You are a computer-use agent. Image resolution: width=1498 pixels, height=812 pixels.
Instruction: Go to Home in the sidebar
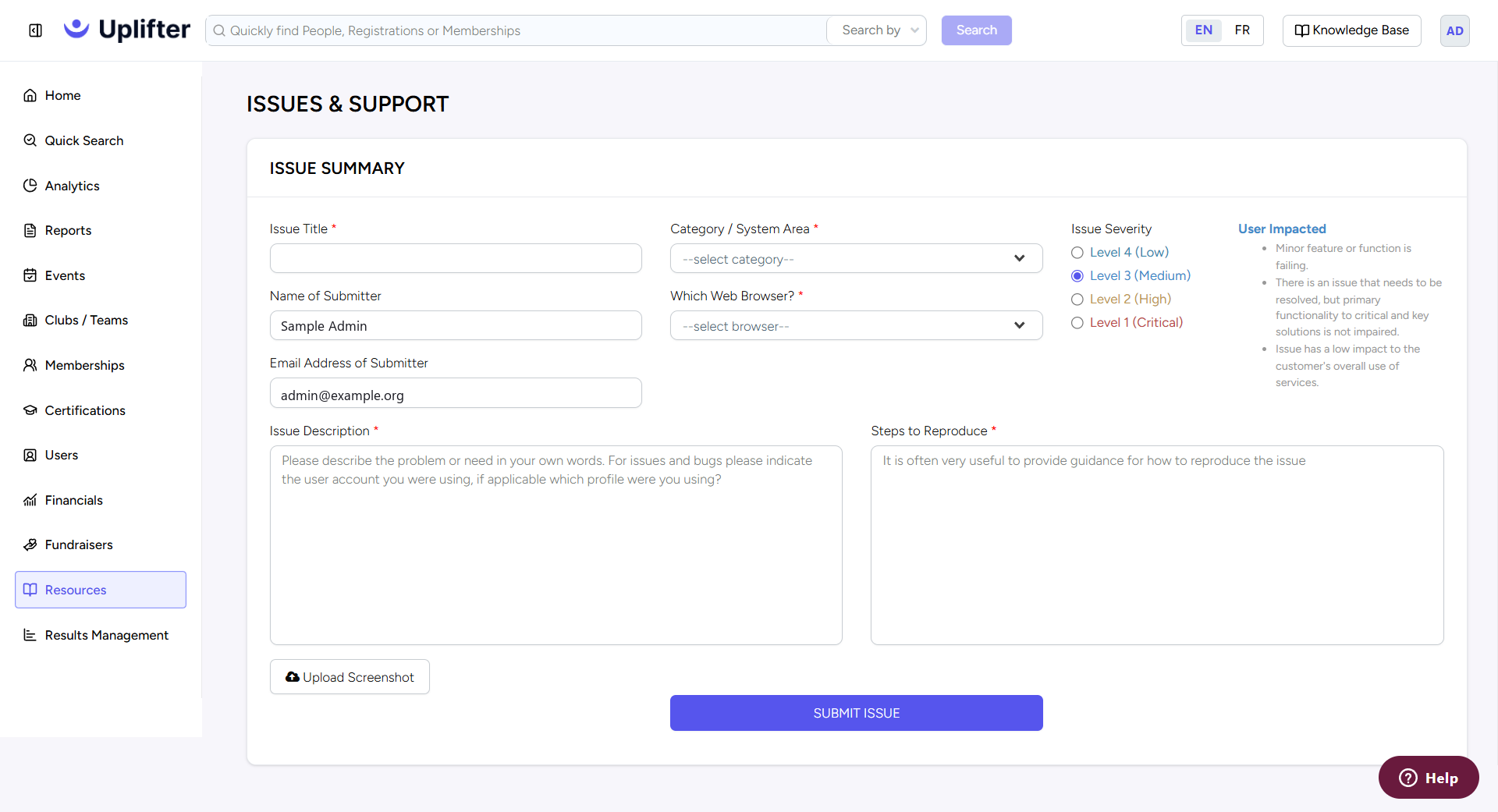click(101, 95)
